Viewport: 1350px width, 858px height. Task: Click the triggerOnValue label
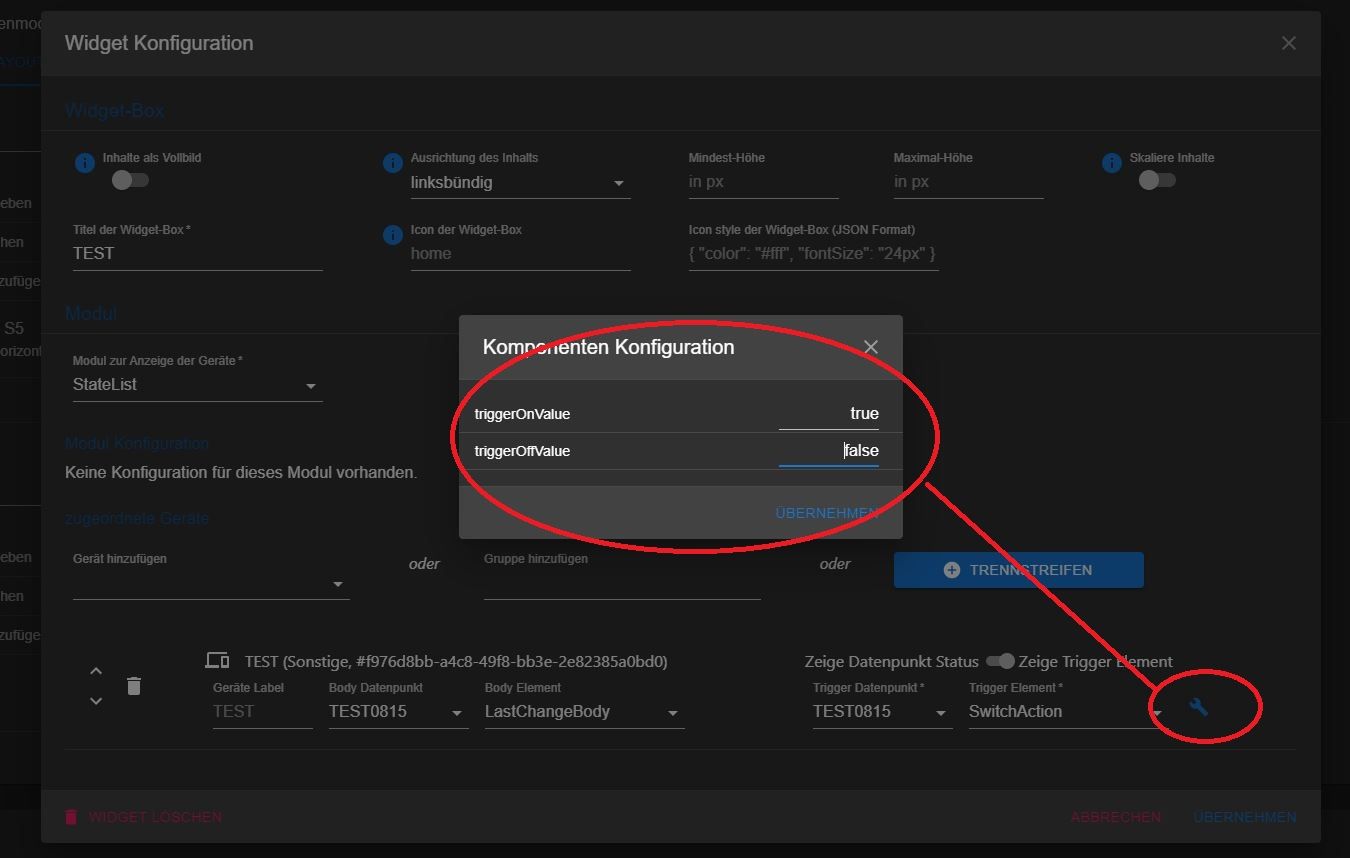[x=522, y=414]
